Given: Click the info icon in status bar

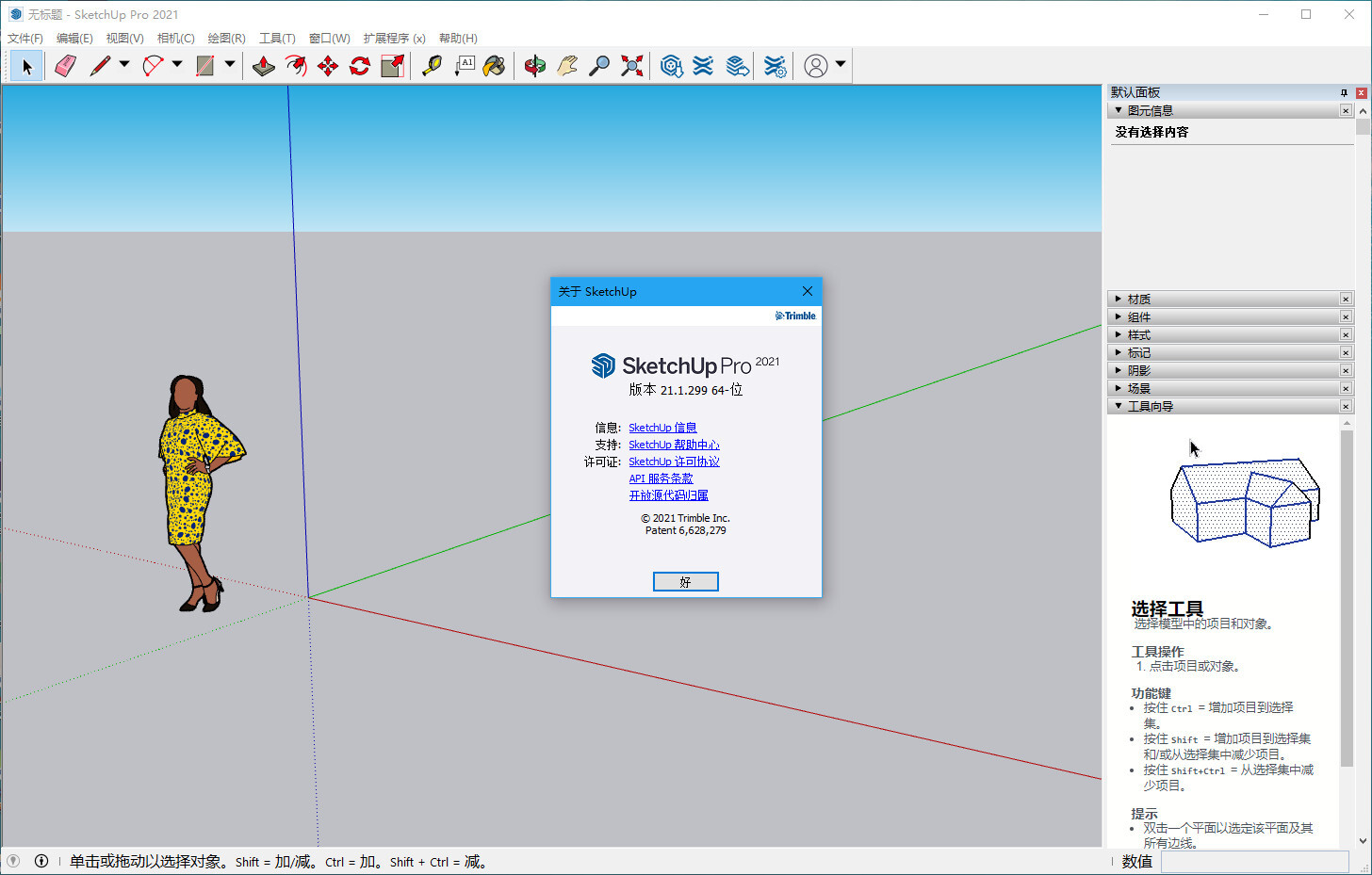Looking at the screenshot, I should (x=41, y=861).
